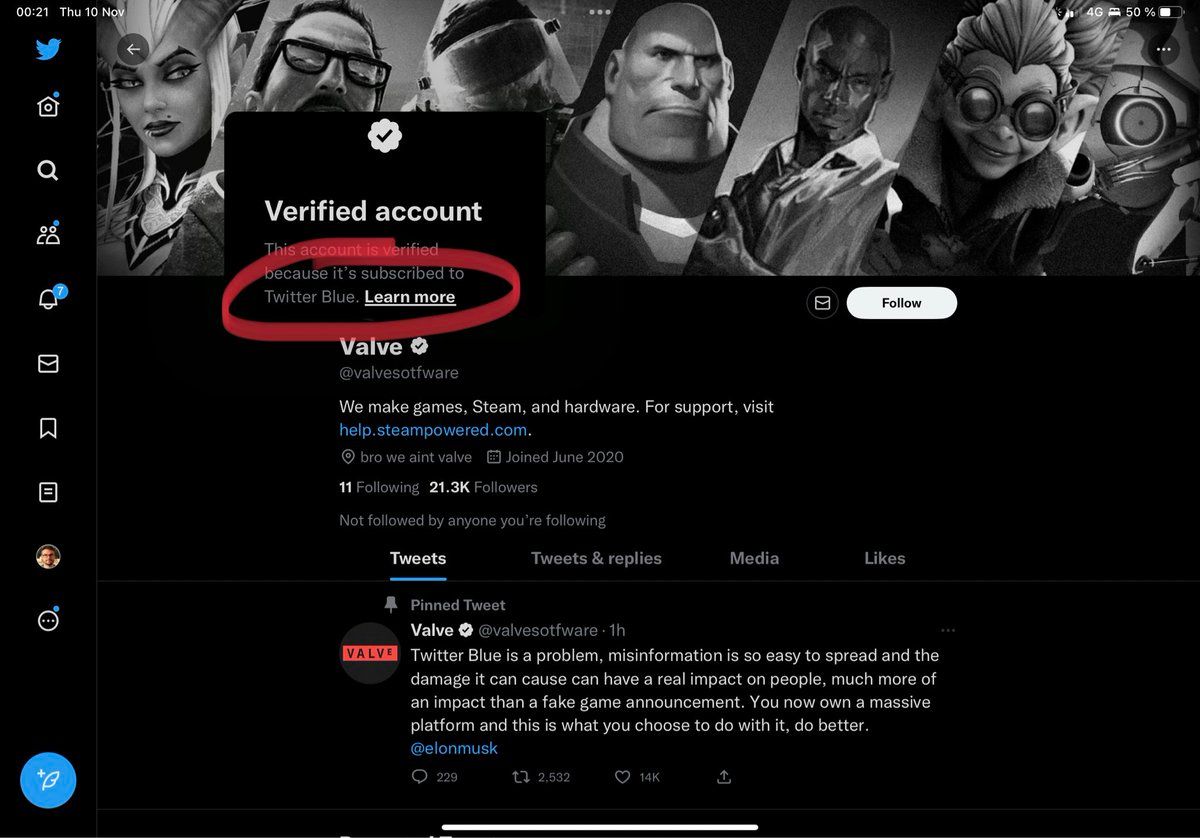Expand the pinned tweet's more options
Screen dimensions: 1200x838
(948, 630)
